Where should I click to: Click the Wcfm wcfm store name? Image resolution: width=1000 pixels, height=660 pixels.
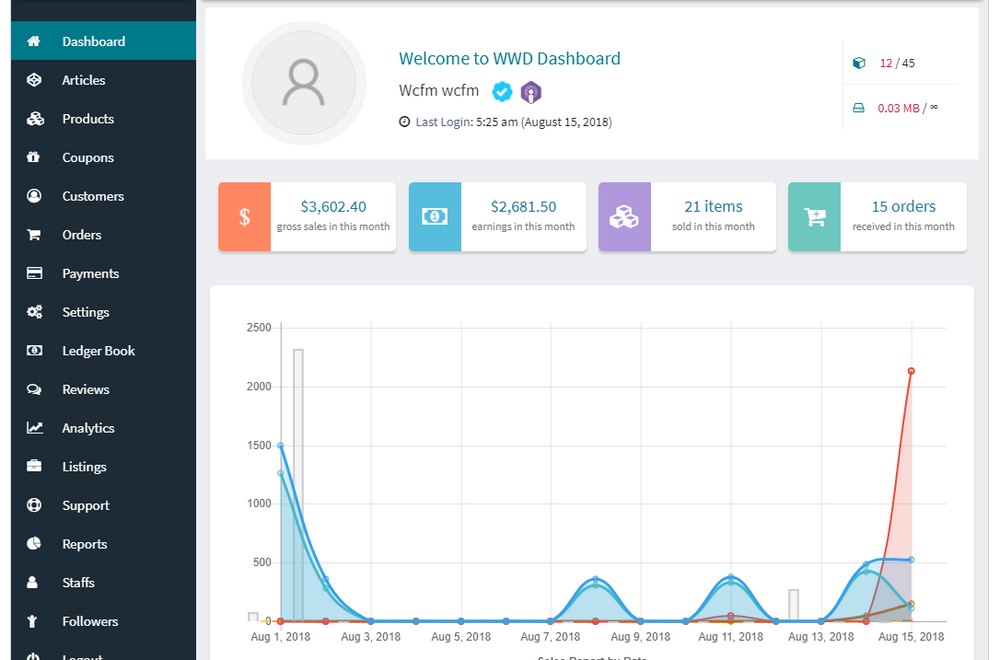coord(439,91)
